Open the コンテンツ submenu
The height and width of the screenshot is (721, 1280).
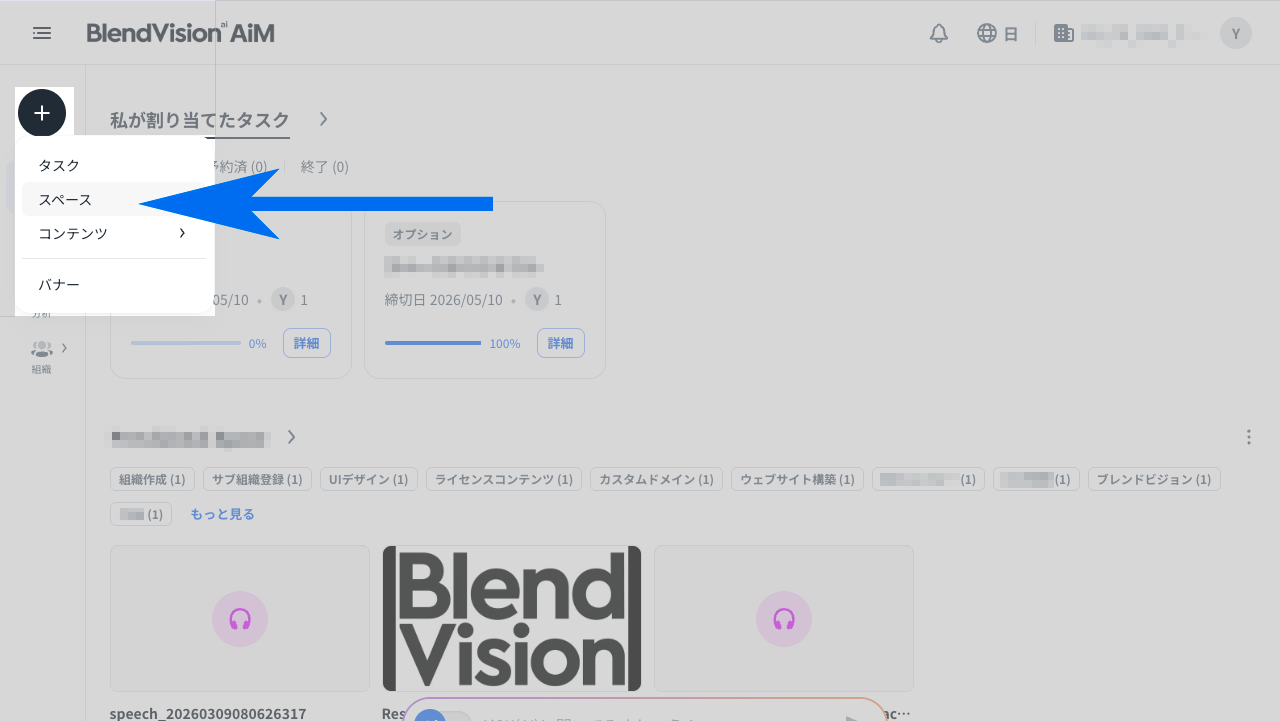point(114,233)
